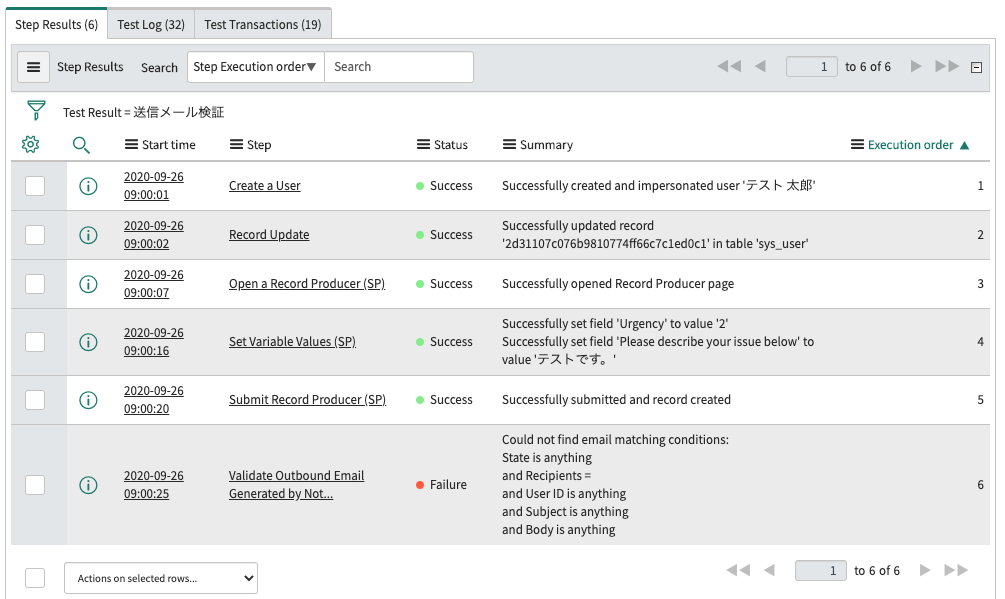Preview the failed email validation row info icon
Image resolution: width=1005 pixels, height=599 pixels.
[88, 485]
